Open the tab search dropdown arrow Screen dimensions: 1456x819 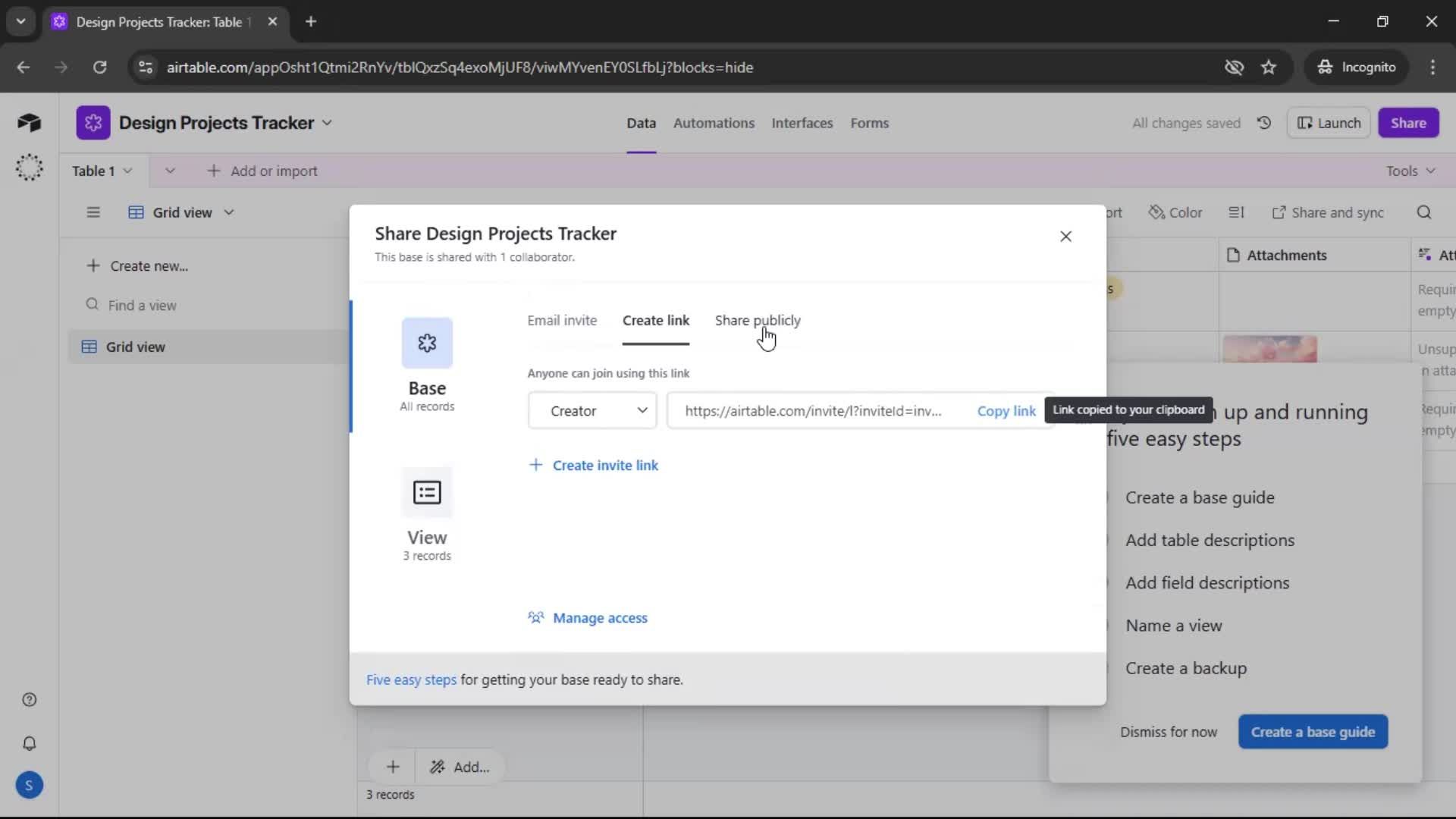tap(21, 22)
